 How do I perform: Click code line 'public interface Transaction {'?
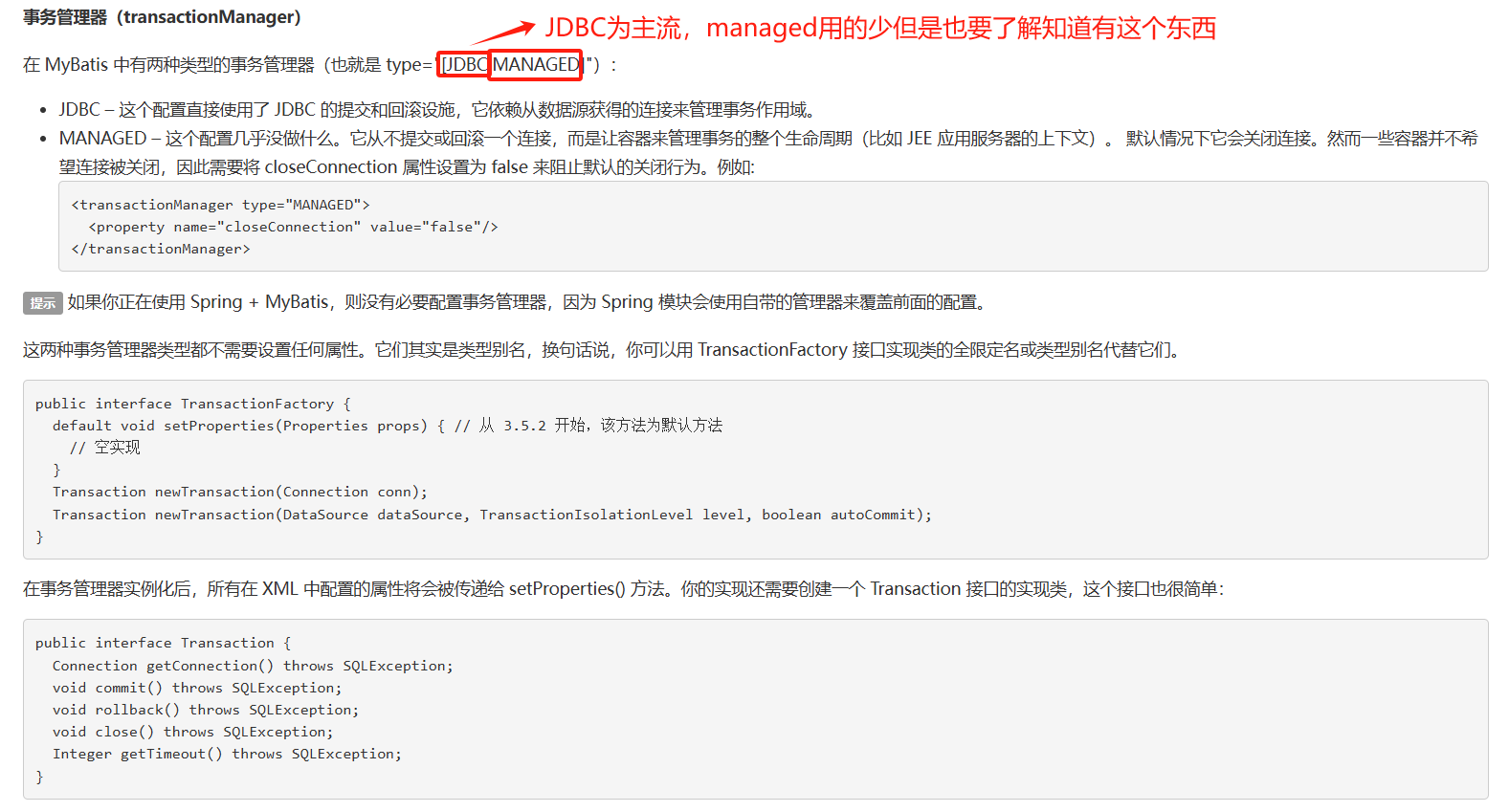[x=164, y=643]
